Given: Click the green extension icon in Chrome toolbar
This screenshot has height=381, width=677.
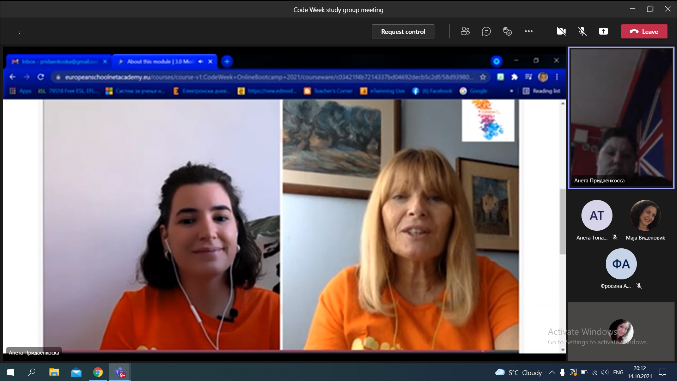Looking at the screenshot, I should 500,77.
